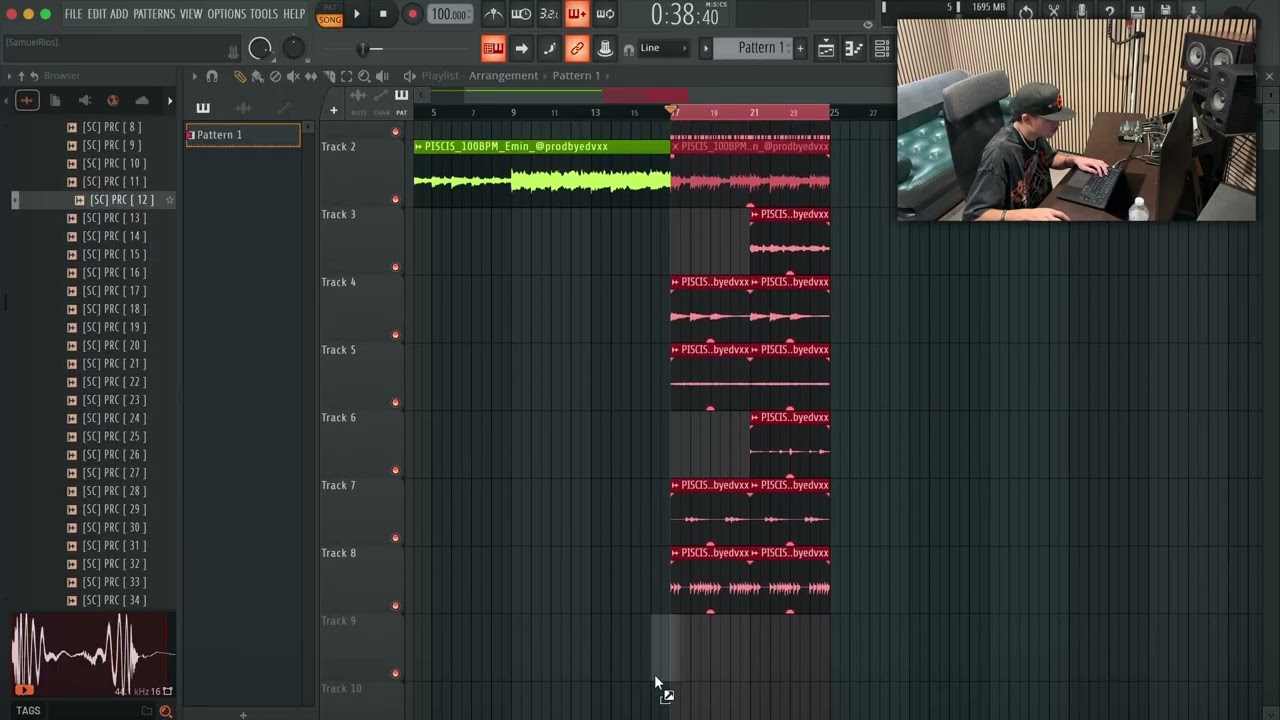Adjust the main volume knob
The height and width of the screenshot is (720, 1280).
[x=260, y=48]
